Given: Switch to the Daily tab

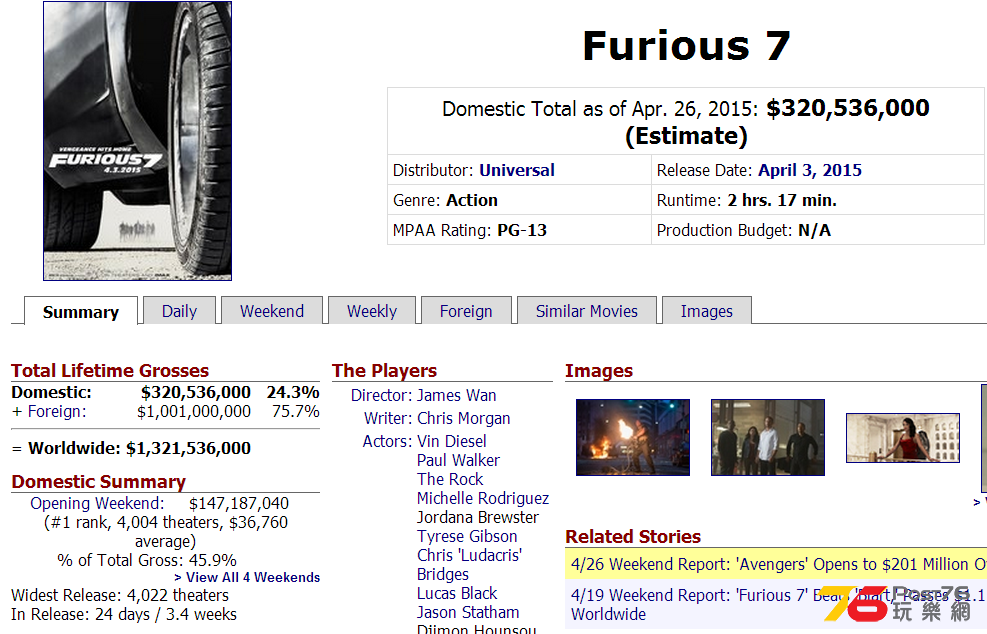Looking at the screenshot, I should 179,311.
